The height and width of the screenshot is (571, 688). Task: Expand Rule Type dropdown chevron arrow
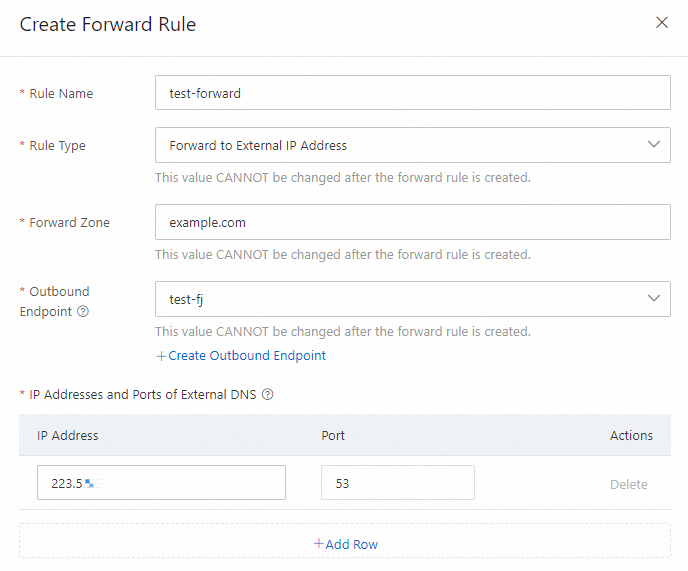point(654,145)
